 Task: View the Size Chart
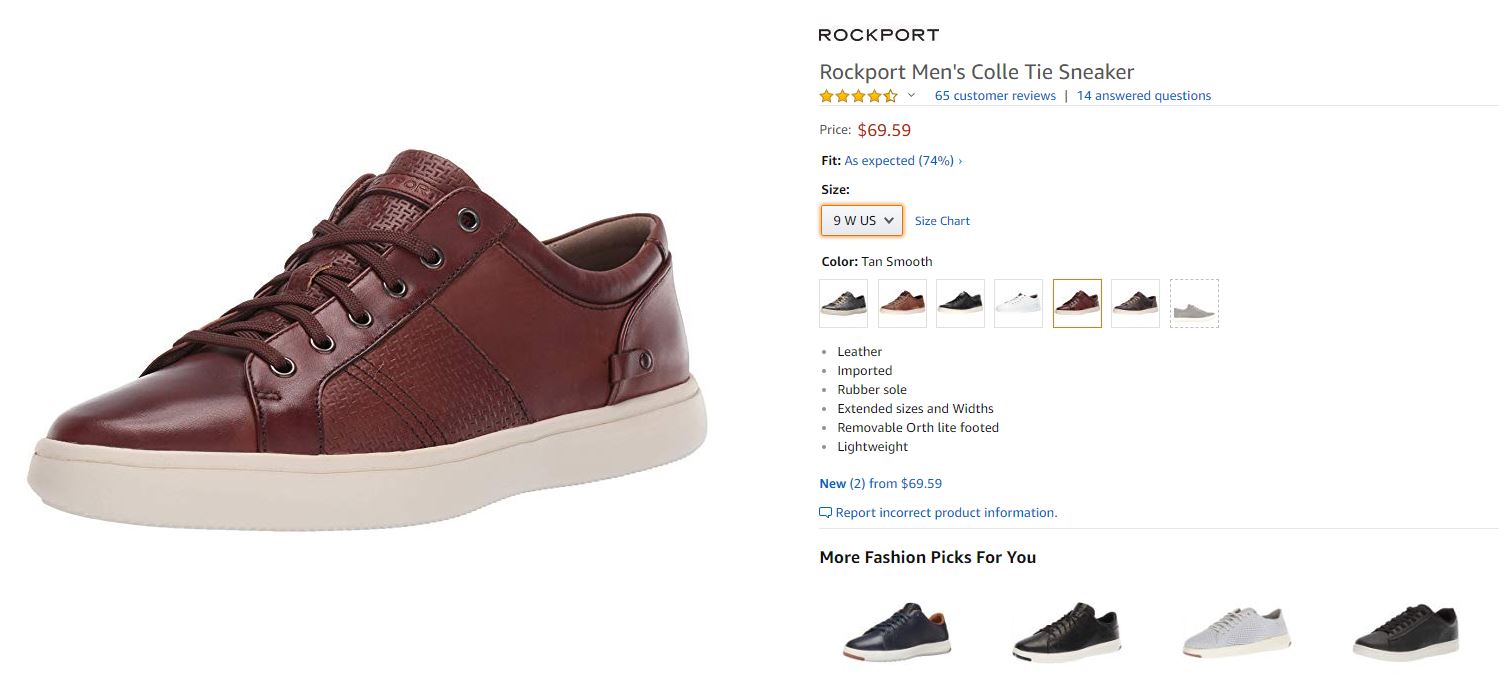point(942,221)
